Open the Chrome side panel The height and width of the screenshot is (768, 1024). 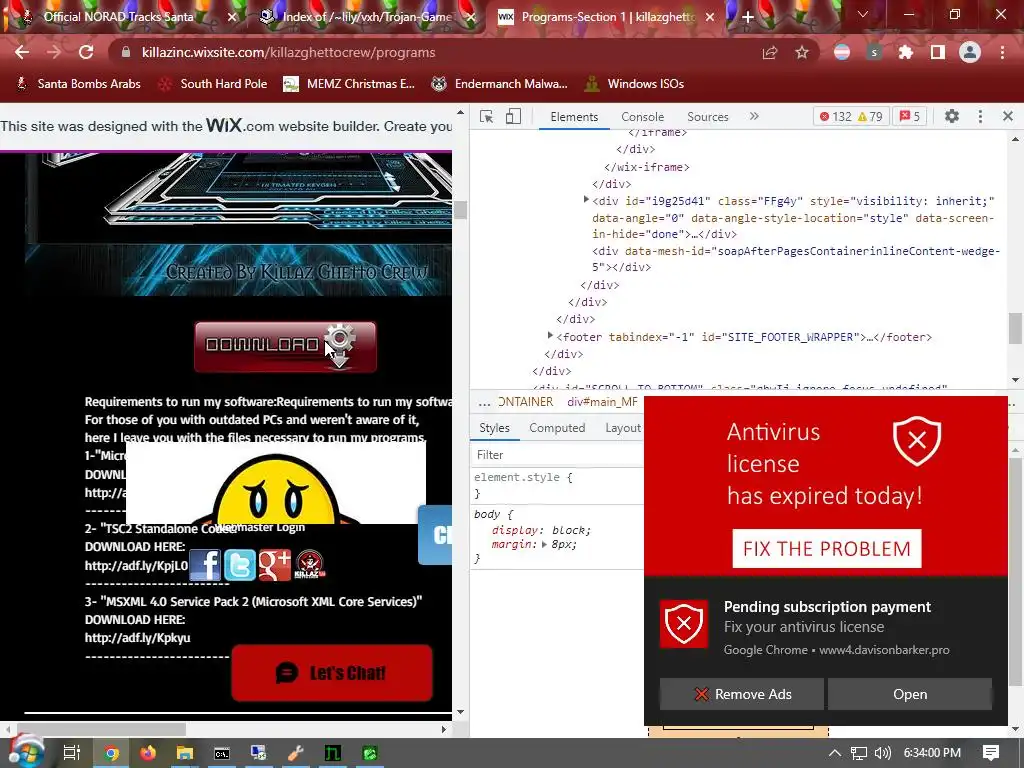tap(938, 52)
